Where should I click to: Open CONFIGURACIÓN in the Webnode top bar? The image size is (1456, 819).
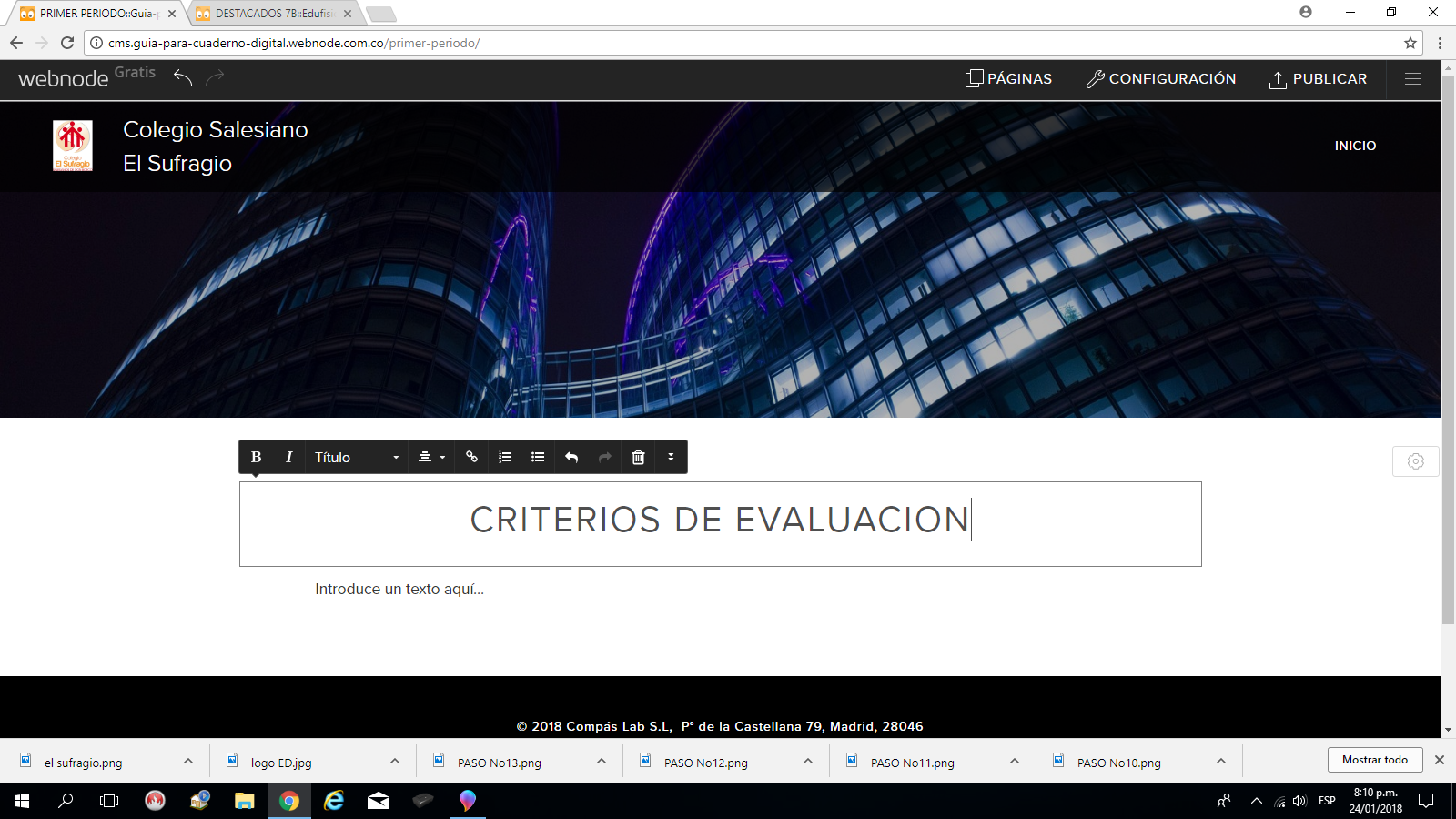click(1161, 79)
